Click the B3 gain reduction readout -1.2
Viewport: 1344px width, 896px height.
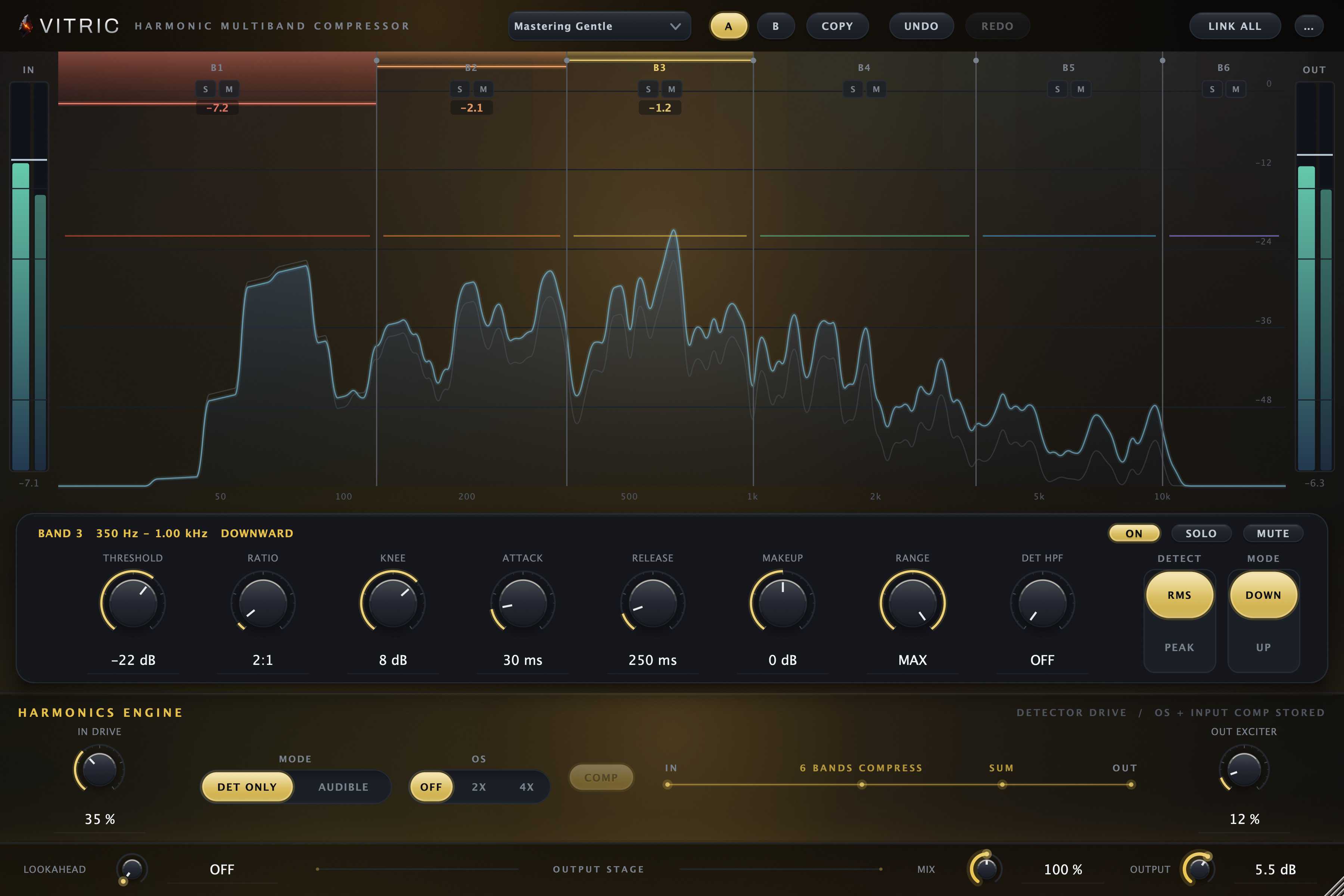click(x=660, y=108)
